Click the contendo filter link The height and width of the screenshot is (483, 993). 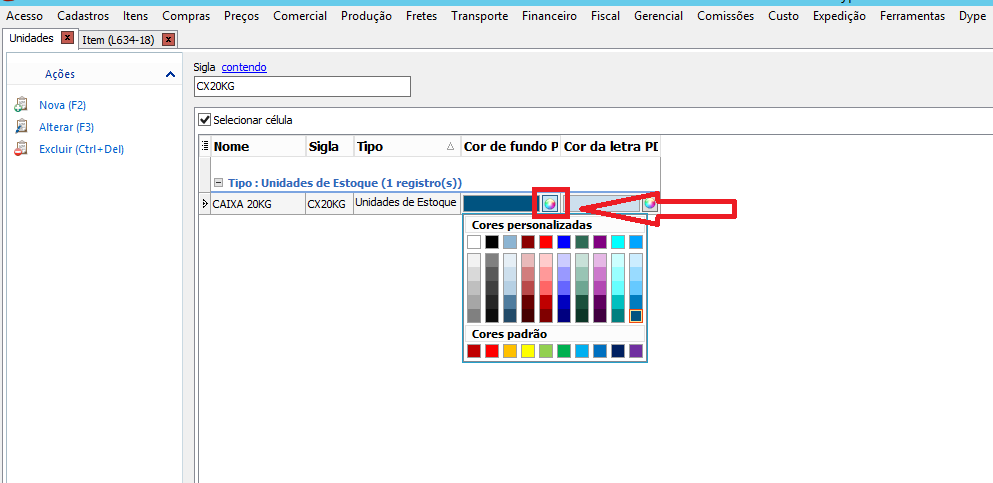click(x=244, y=66)
